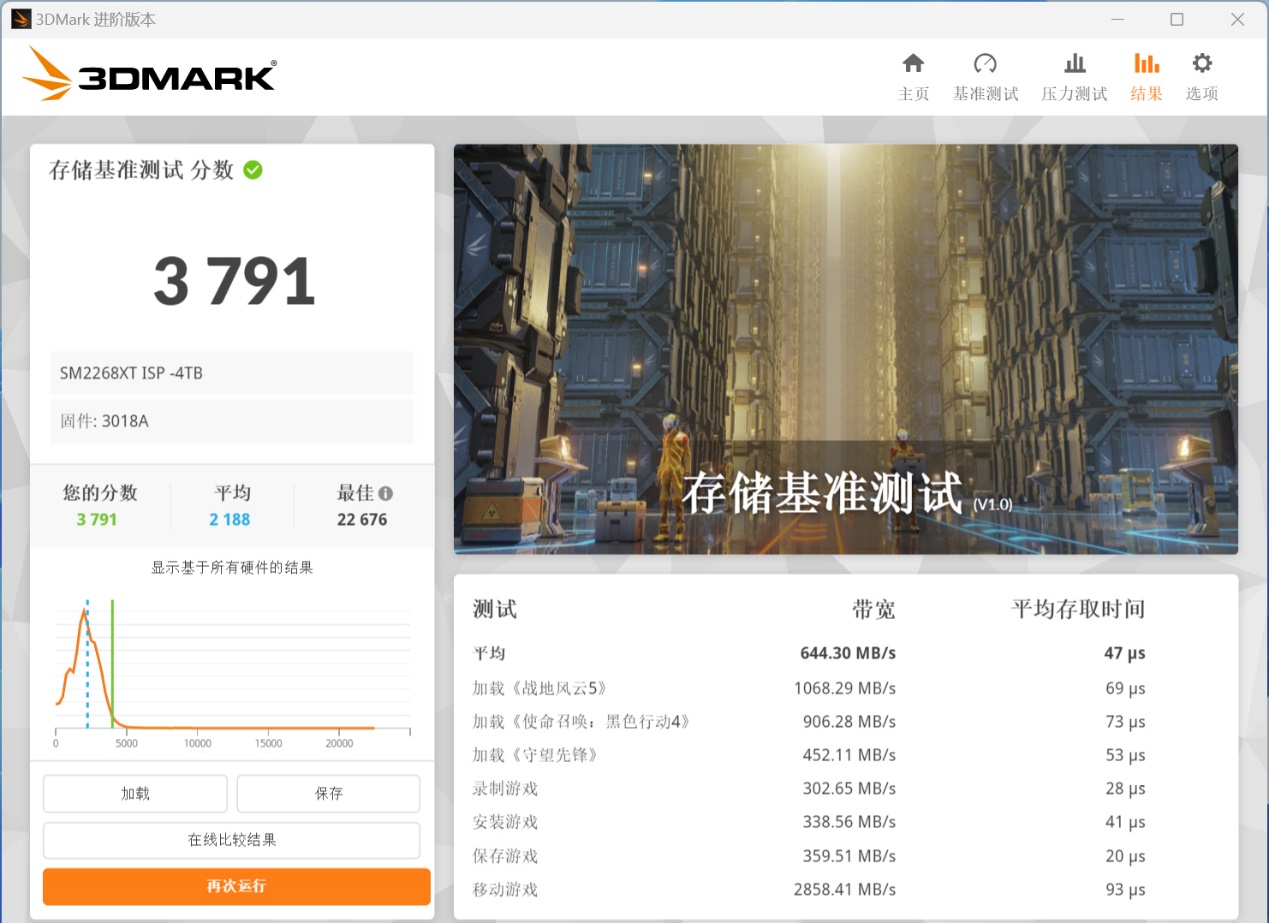
Task: Click the 平均存取时间 column header
Action: click(1078, 609)
